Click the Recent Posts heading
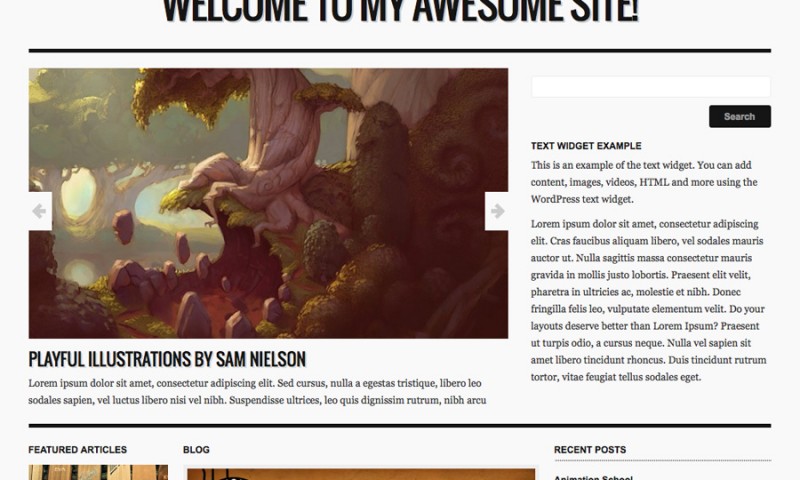Screen dimensions: 800x480 pyautogui.click(x=590, y=450)
